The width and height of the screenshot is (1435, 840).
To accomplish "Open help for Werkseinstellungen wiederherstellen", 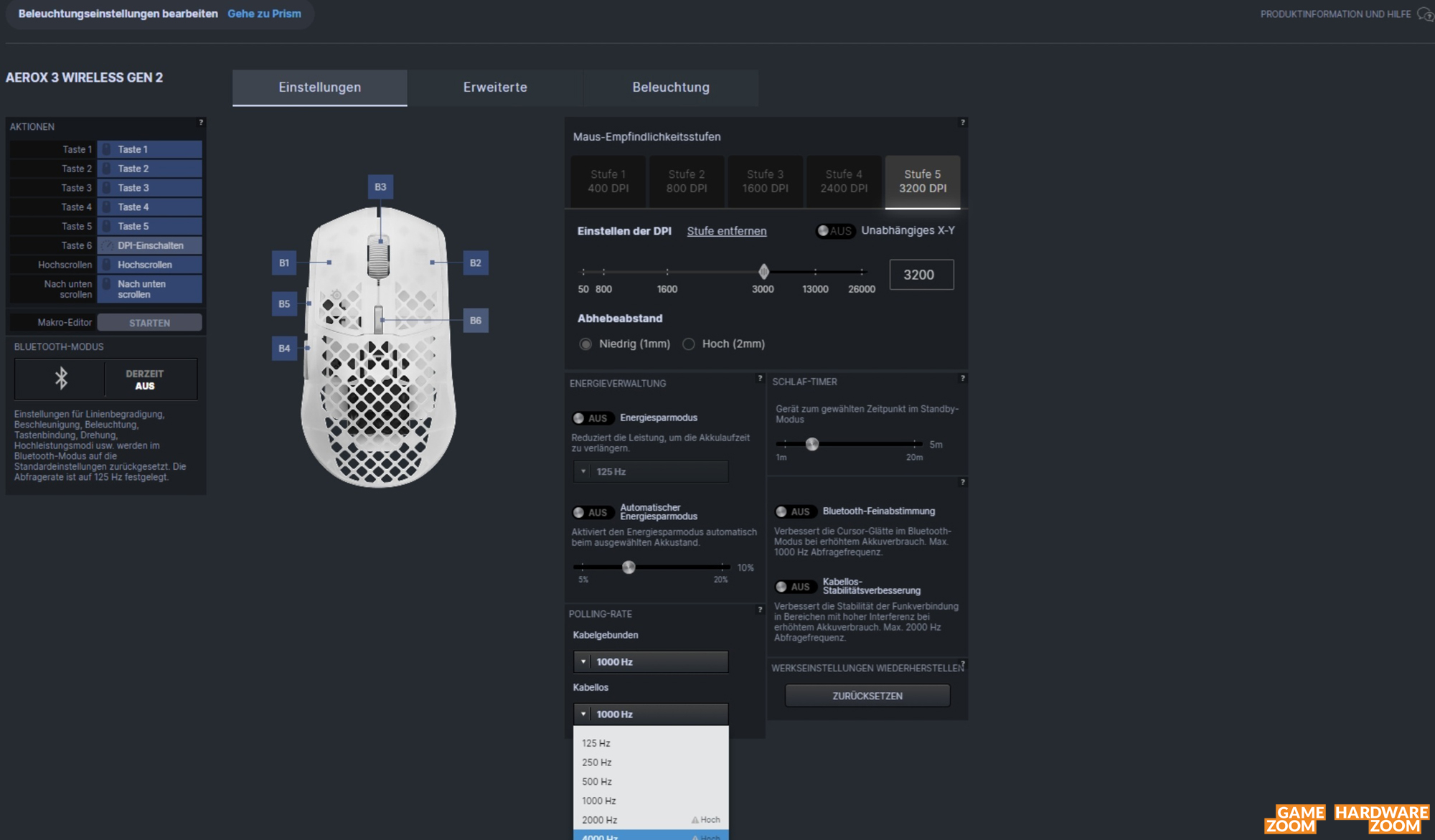I will pos(963,664).
